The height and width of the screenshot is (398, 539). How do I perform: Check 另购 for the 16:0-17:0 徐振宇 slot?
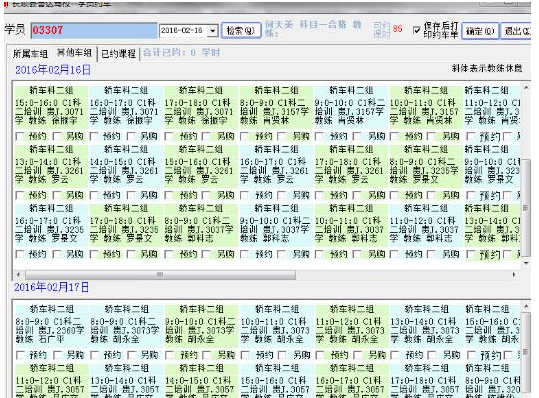click(131, 136)
